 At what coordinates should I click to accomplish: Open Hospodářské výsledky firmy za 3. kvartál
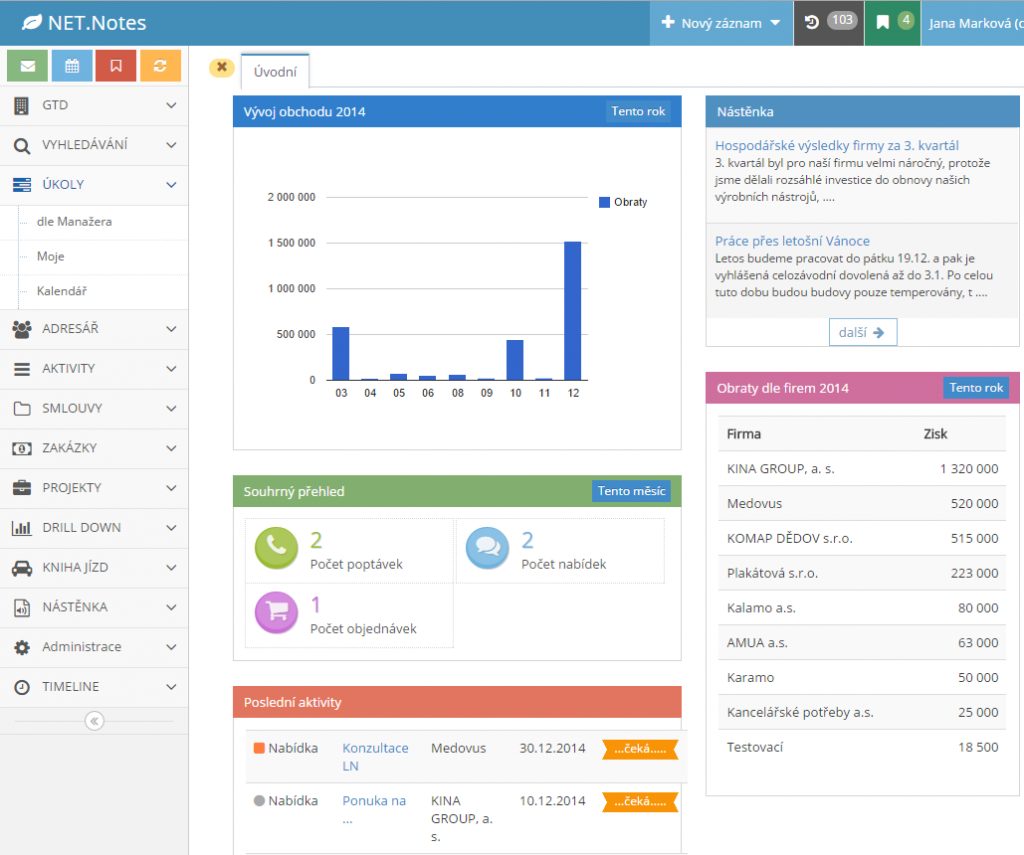(837, 146)
